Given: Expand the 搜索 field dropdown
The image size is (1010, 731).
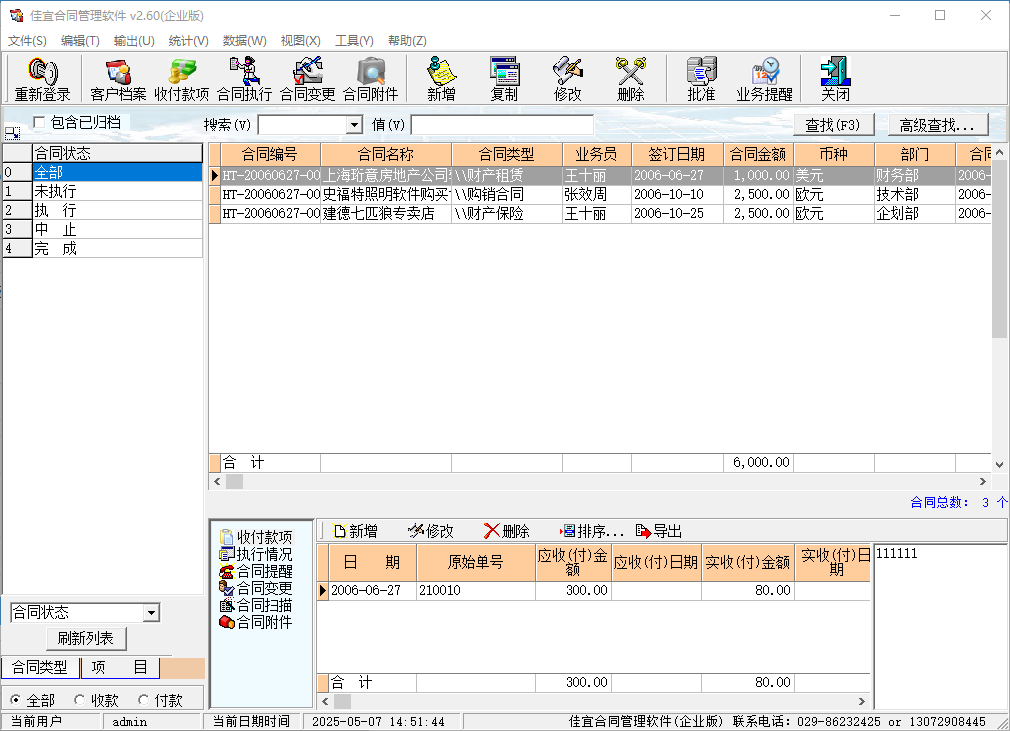Looking at the screenshot, I should 354,125.
